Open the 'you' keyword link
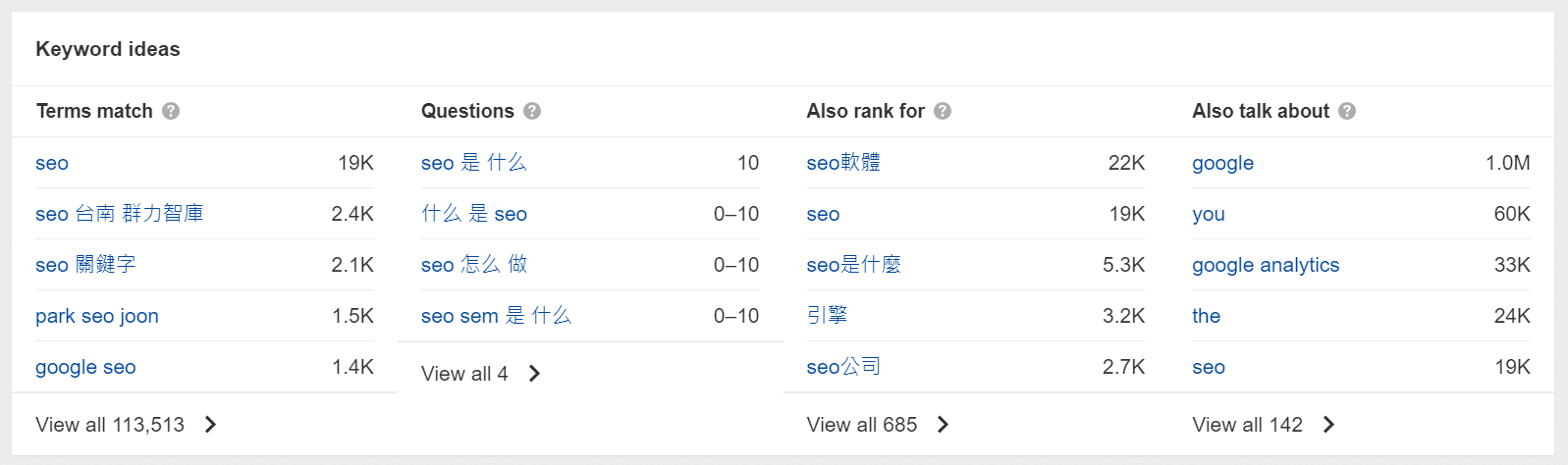Screen dimensions: 1568x465 [1209, 214]
